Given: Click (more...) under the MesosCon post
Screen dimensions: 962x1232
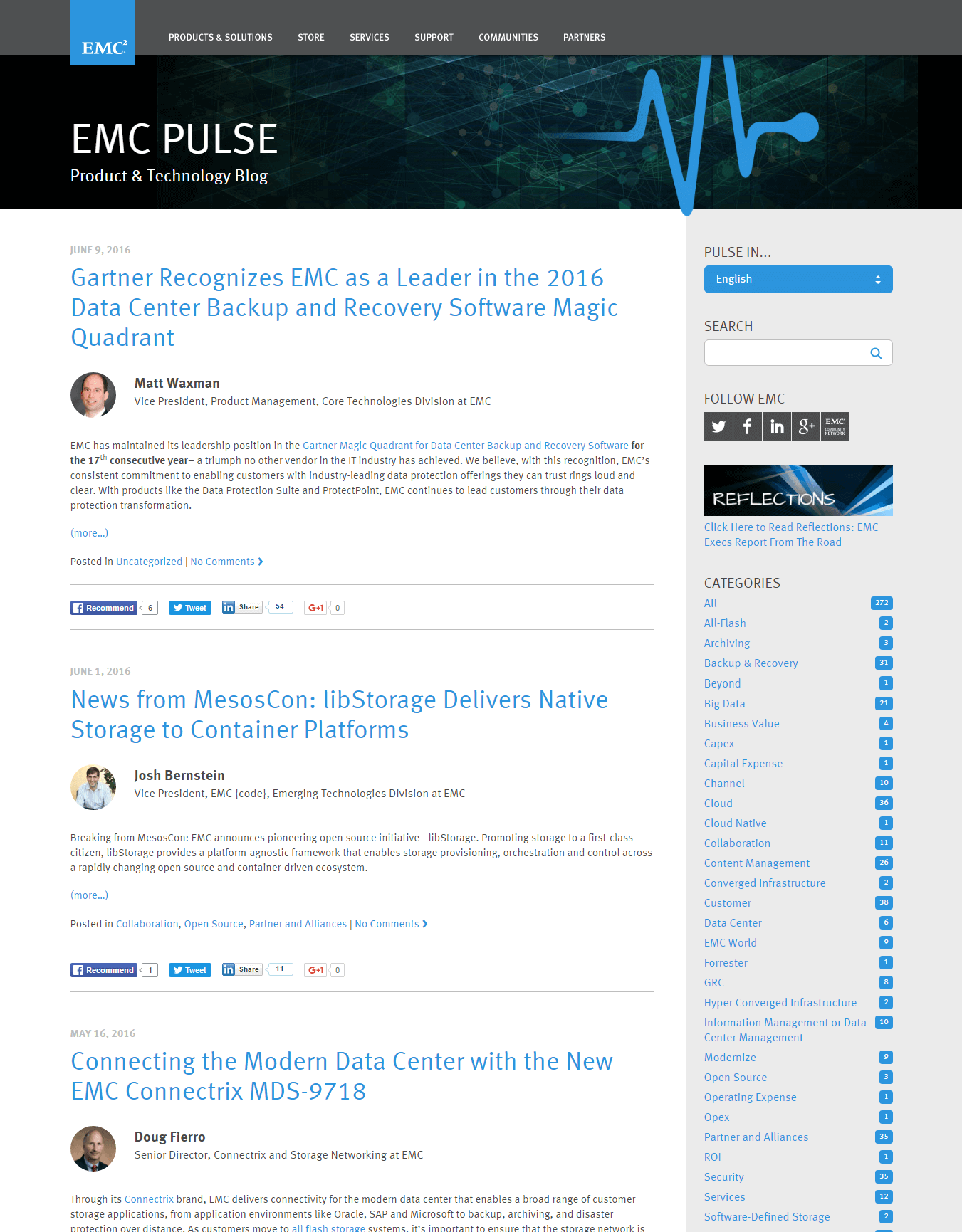Looking at the screenshot, I should (89, 895).
